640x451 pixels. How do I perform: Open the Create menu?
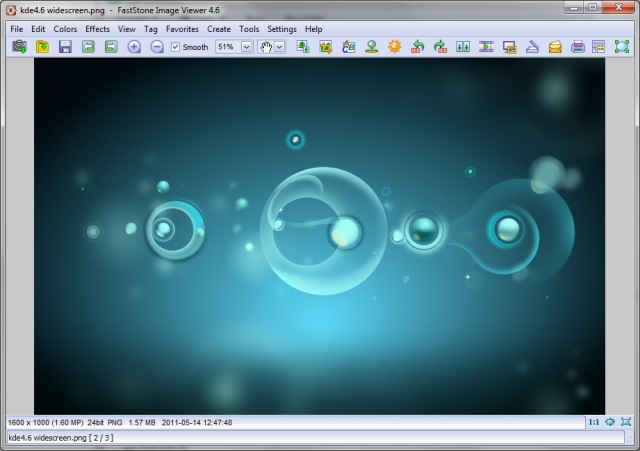point(219,29)
